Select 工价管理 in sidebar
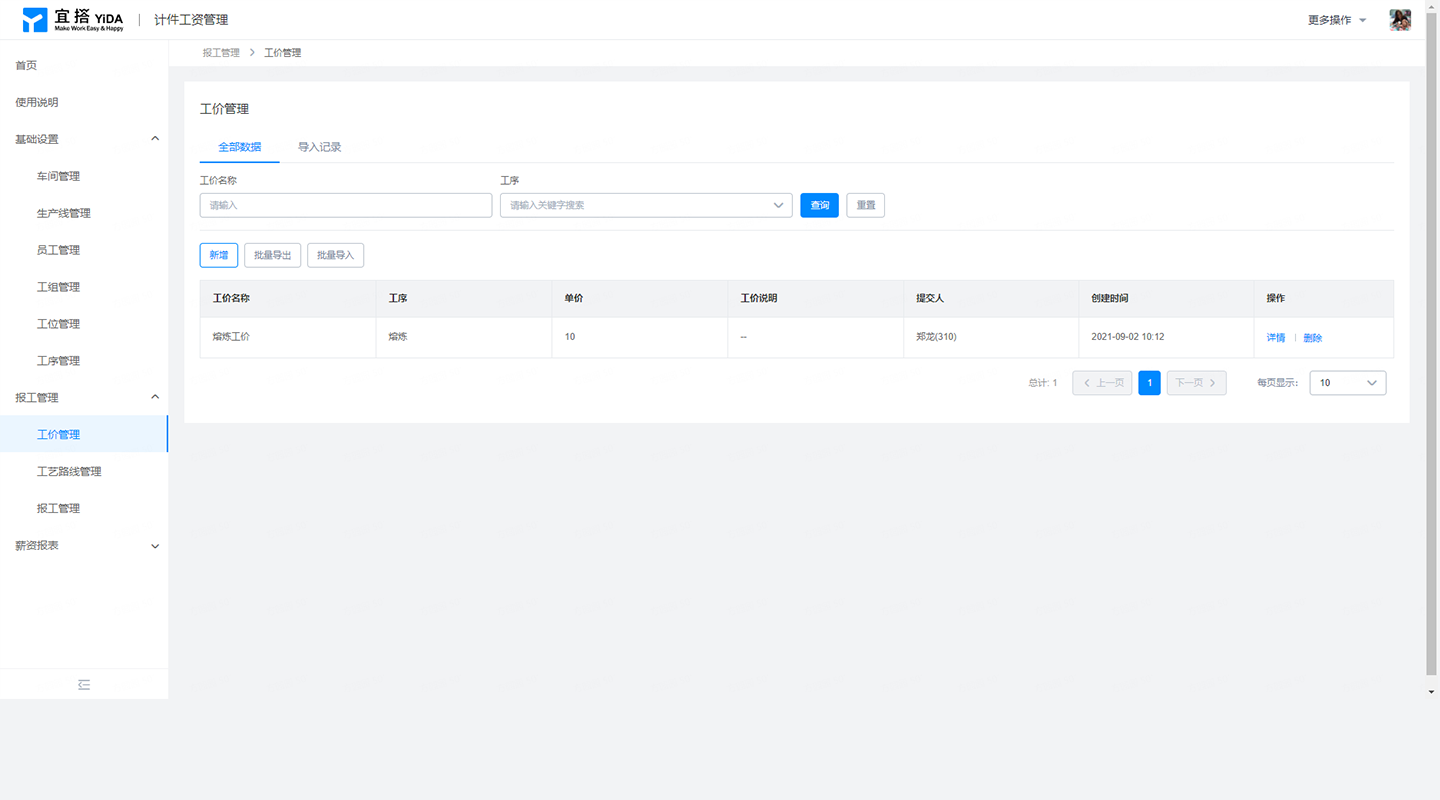 click(84, 434)
